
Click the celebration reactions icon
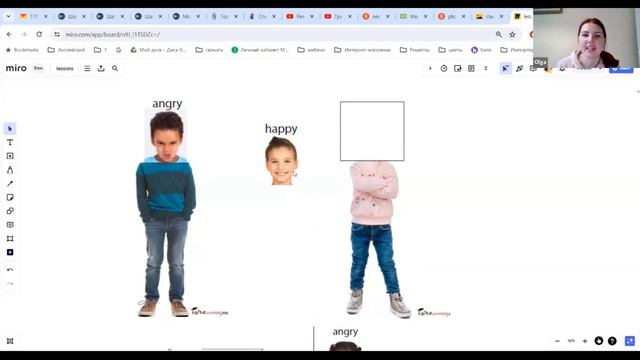click(519, 69)
